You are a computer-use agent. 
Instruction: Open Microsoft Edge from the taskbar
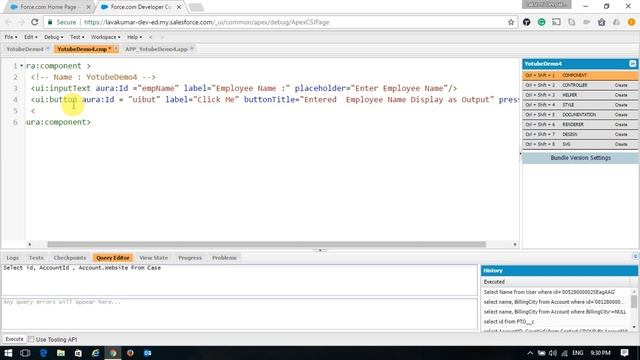43,353
